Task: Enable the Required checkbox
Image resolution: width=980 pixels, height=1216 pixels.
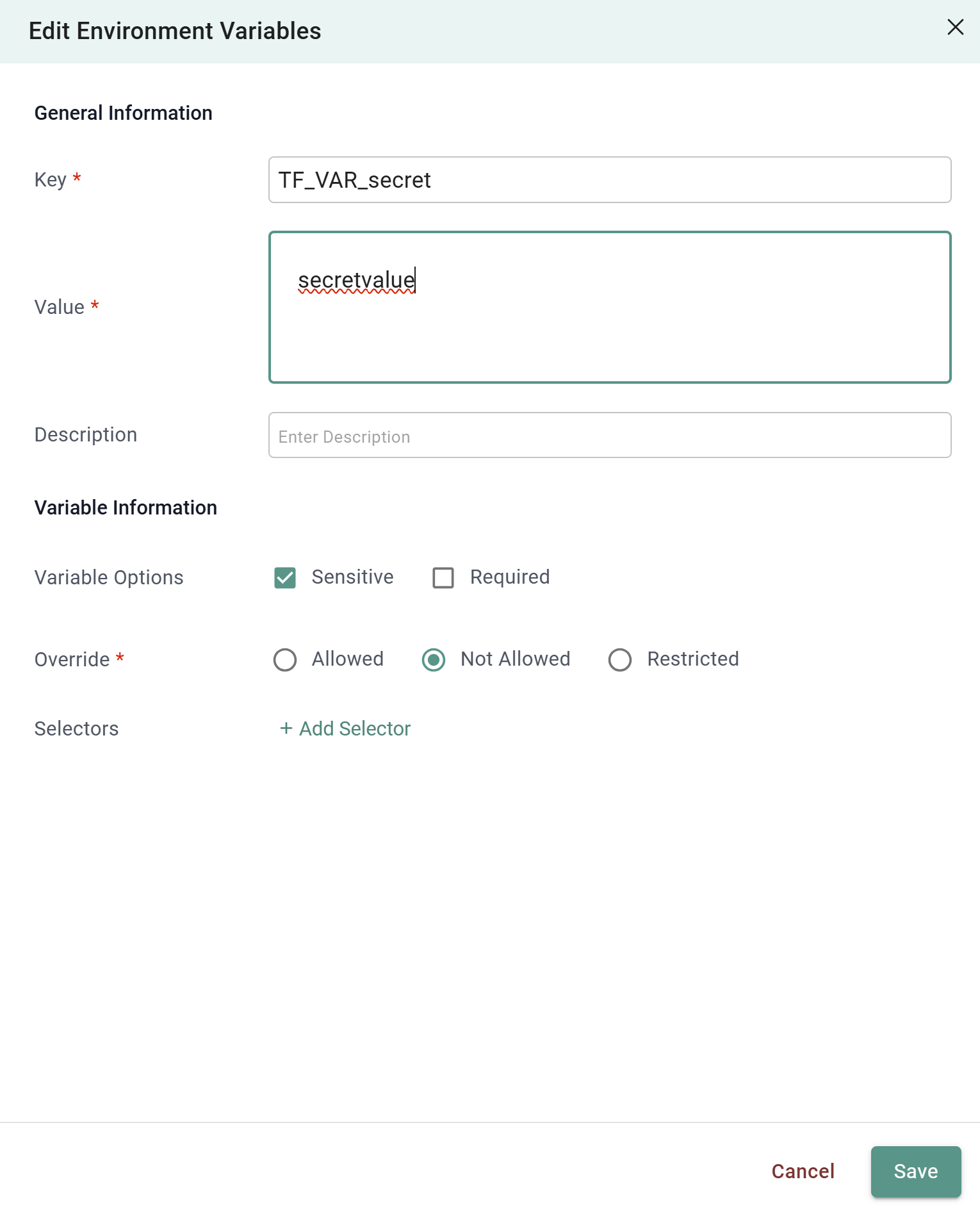Action: [x=443, y=577]
